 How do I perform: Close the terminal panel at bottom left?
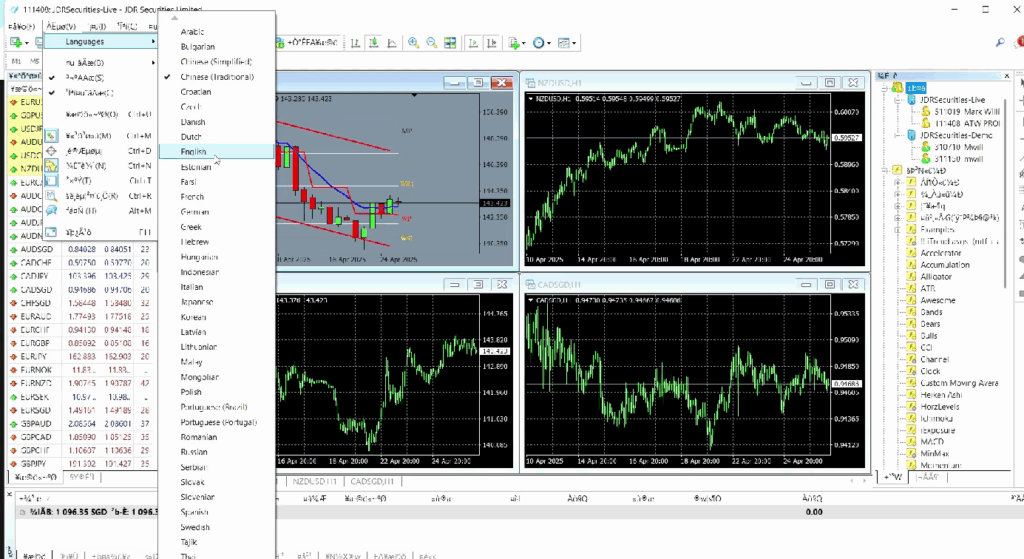click(x=10, y=495)
